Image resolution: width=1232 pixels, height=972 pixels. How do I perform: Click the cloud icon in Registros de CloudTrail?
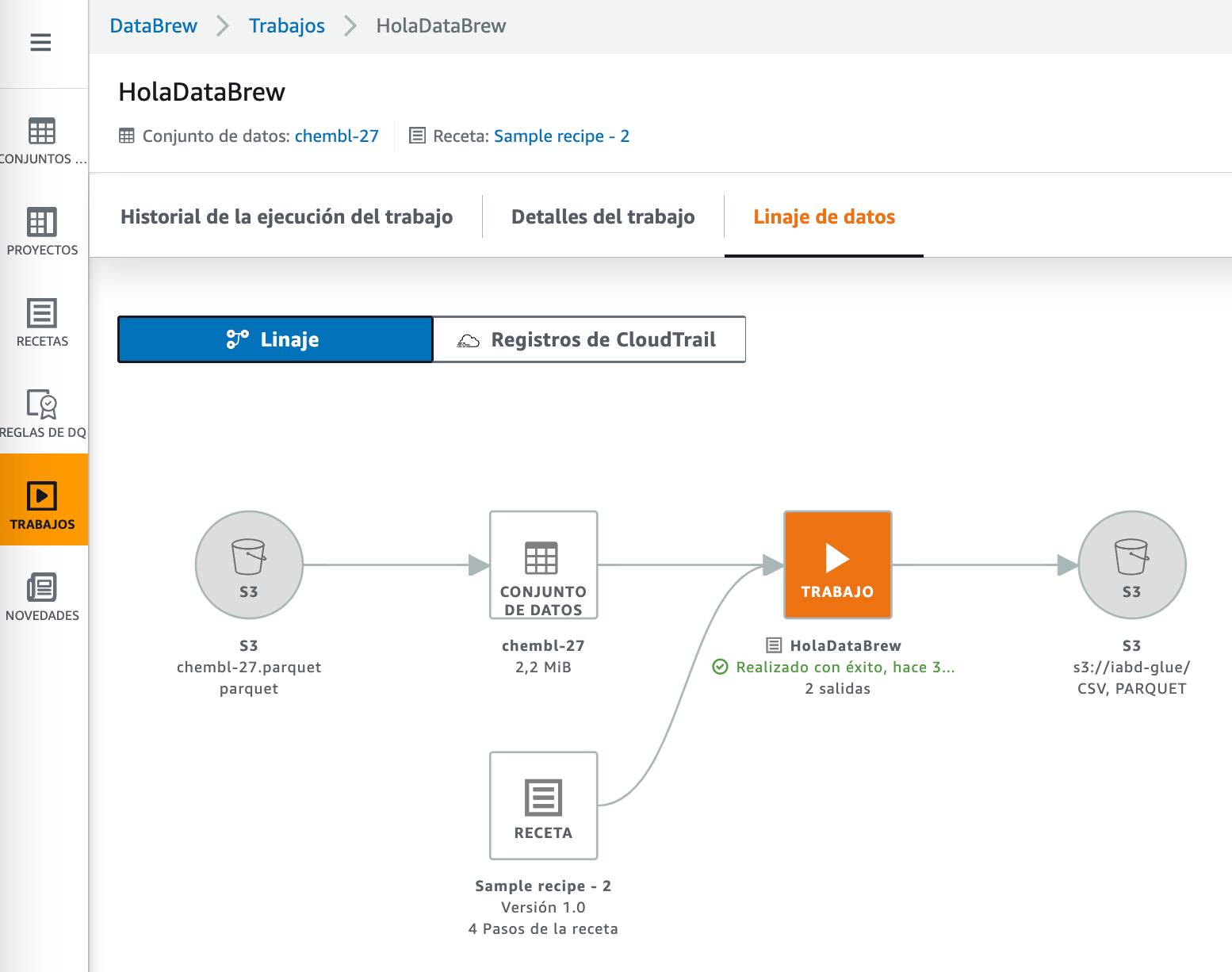(x=469, y=341)
